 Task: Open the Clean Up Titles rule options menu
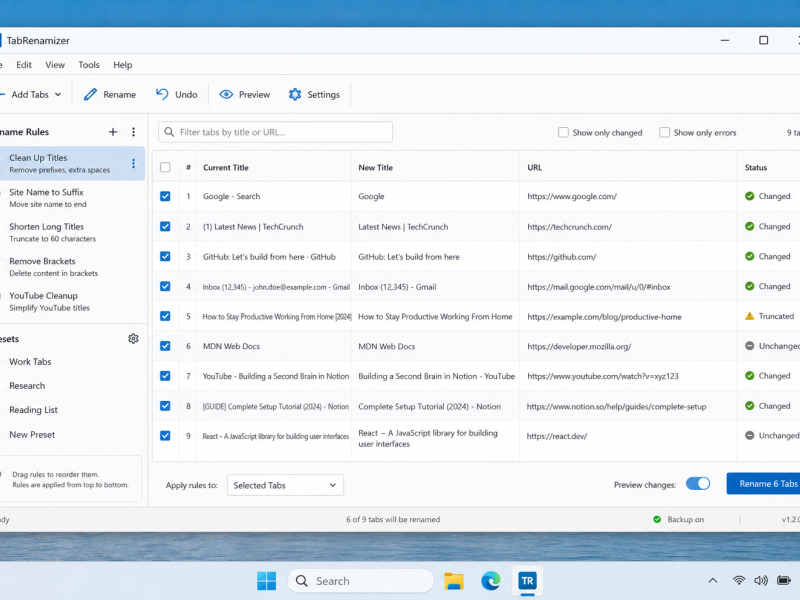(x=133, y=163)
